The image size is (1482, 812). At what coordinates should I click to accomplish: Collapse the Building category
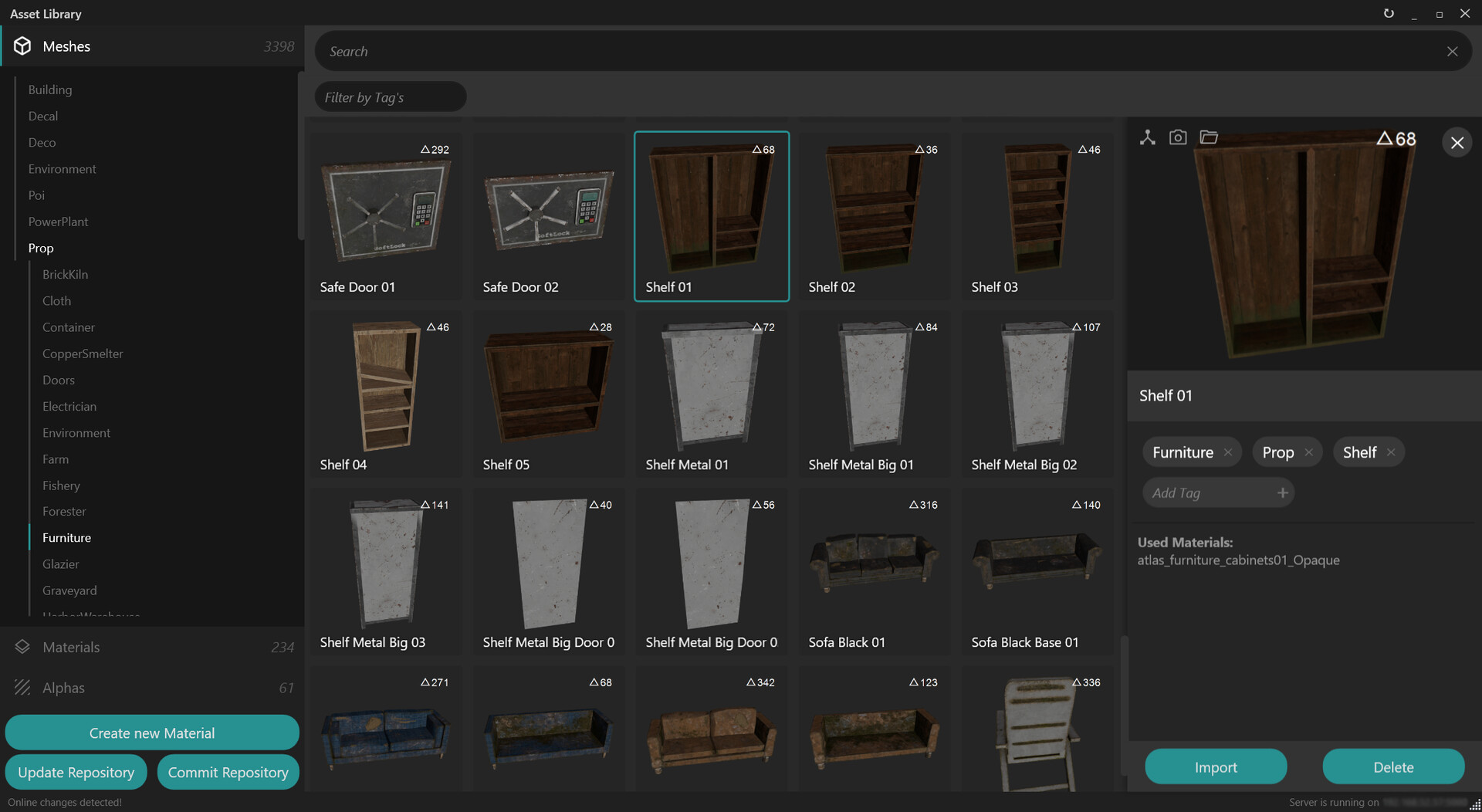[x=49, y=89]
